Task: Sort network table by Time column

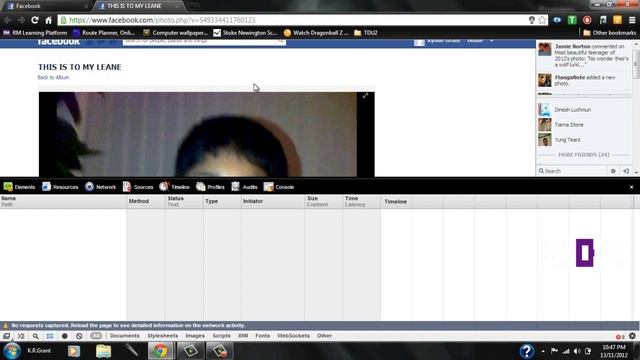Action: tap(362, 201)
